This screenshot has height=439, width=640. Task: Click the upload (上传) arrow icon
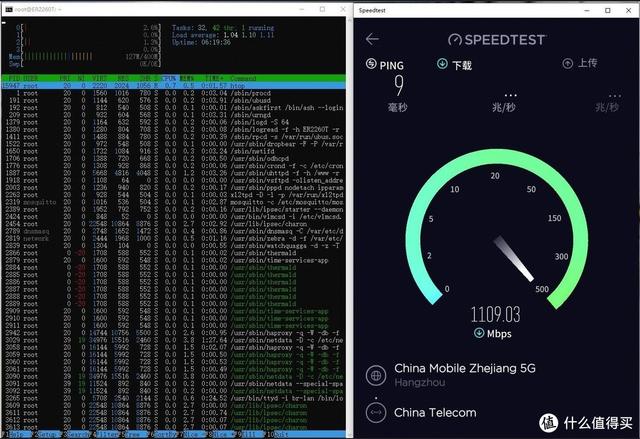click(567, 63)
